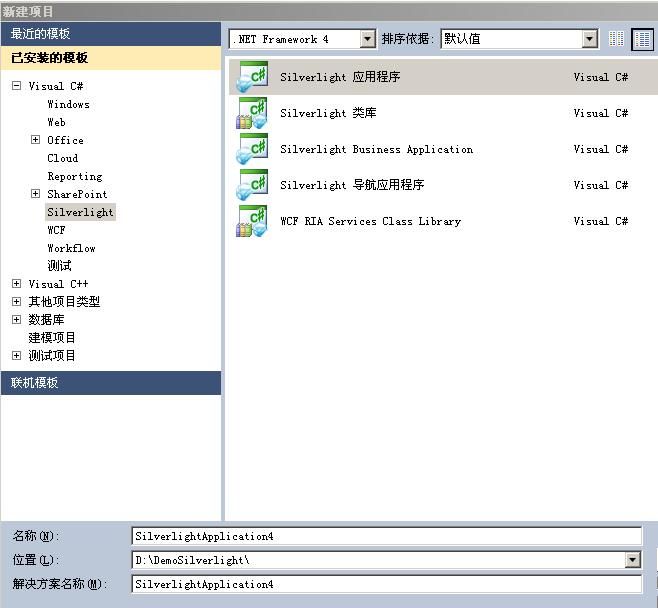This screenshot has height=608, width=658.
Task: Select the Office tree label
Action: [65, 140]
